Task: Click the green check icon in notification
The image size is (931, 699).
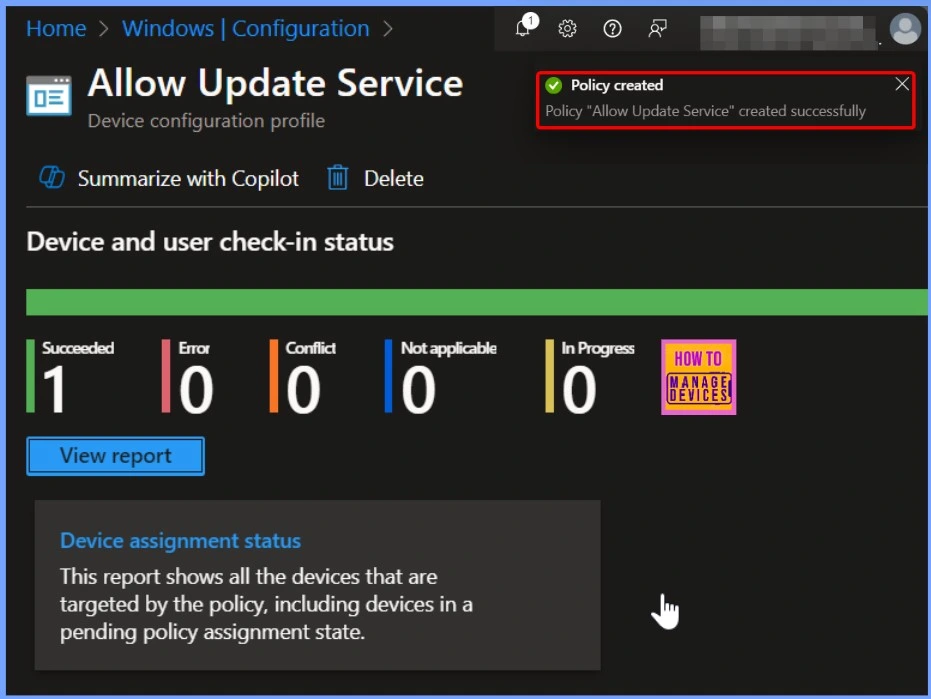Action: [553, 86]
